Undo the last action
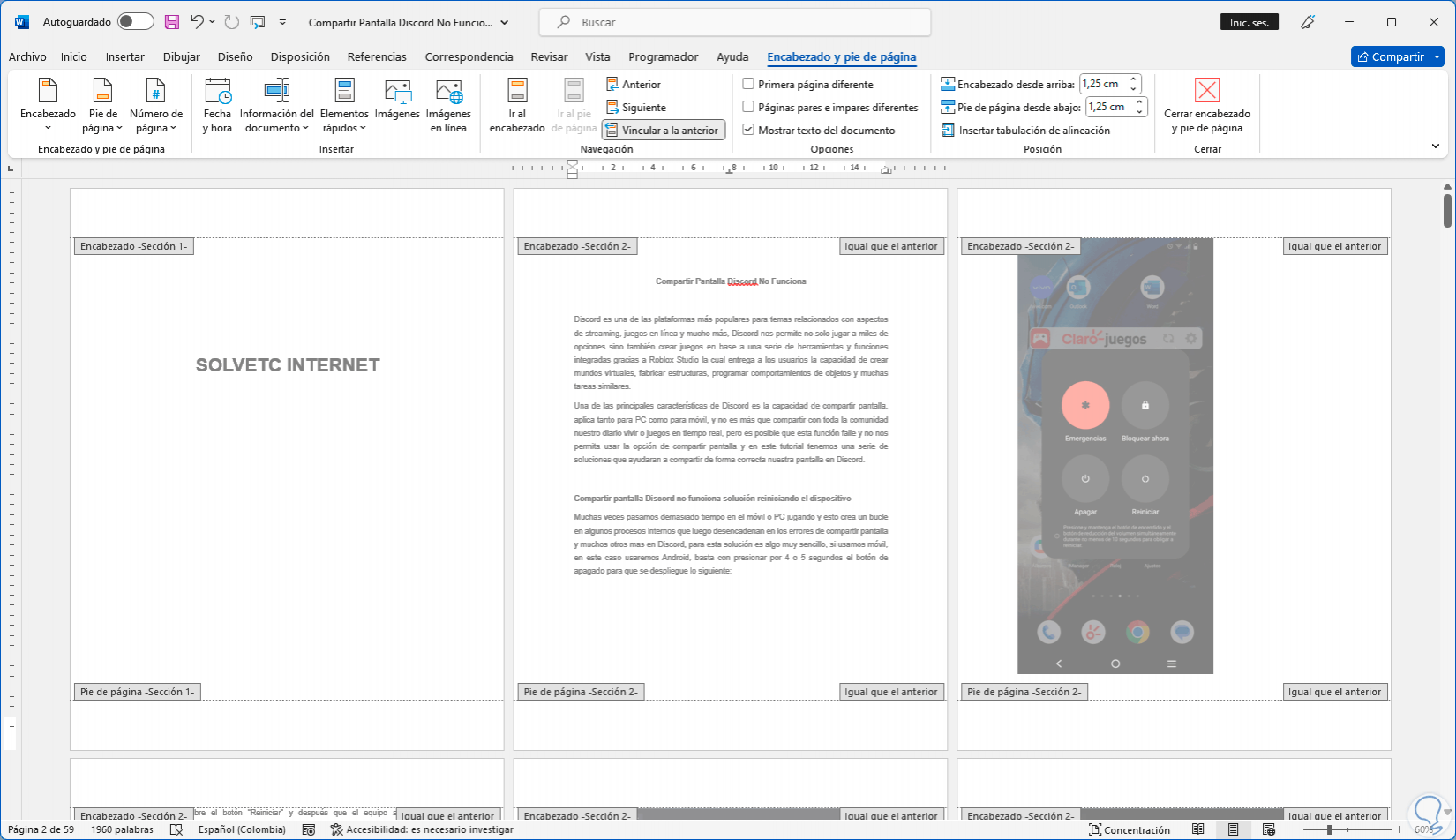 (x=198, y=22)
